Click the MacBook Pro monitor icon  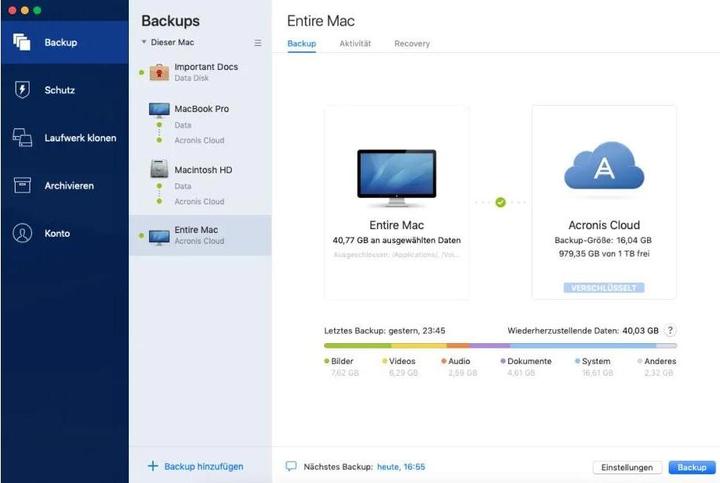(159, 110)
